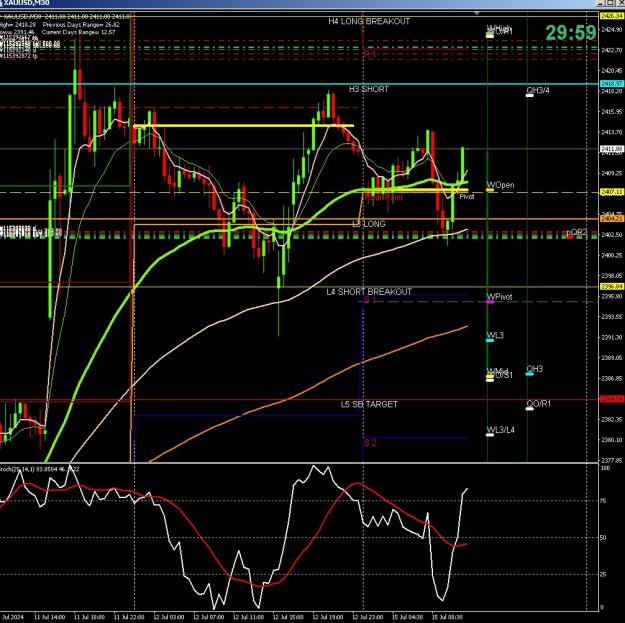Click the white 2411.00 current price tag

(611, 149)
